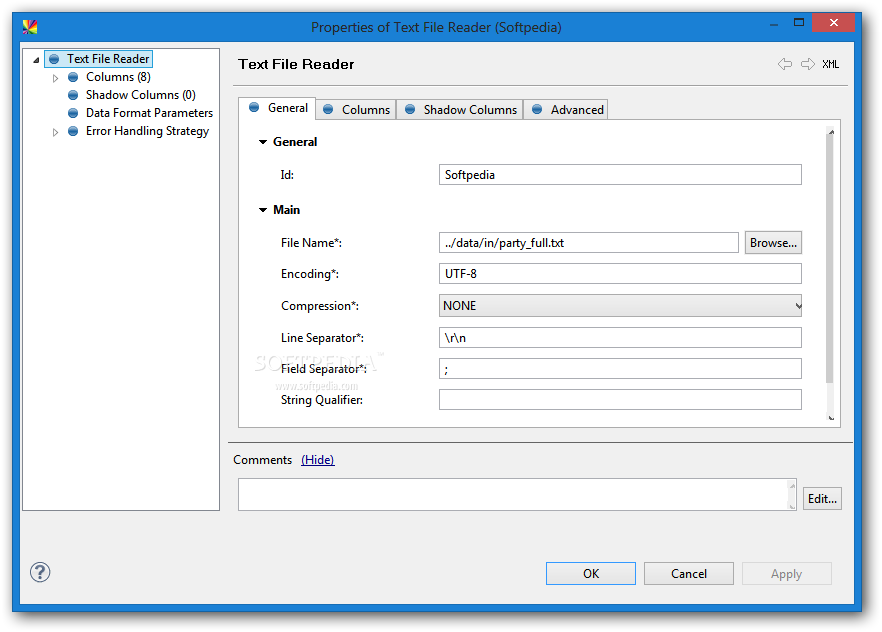Image resolution: width=882 pixels, height=632 pixels.
Task: Select Data Format Parameters in the tree
Action: click(x=149, y=113)
